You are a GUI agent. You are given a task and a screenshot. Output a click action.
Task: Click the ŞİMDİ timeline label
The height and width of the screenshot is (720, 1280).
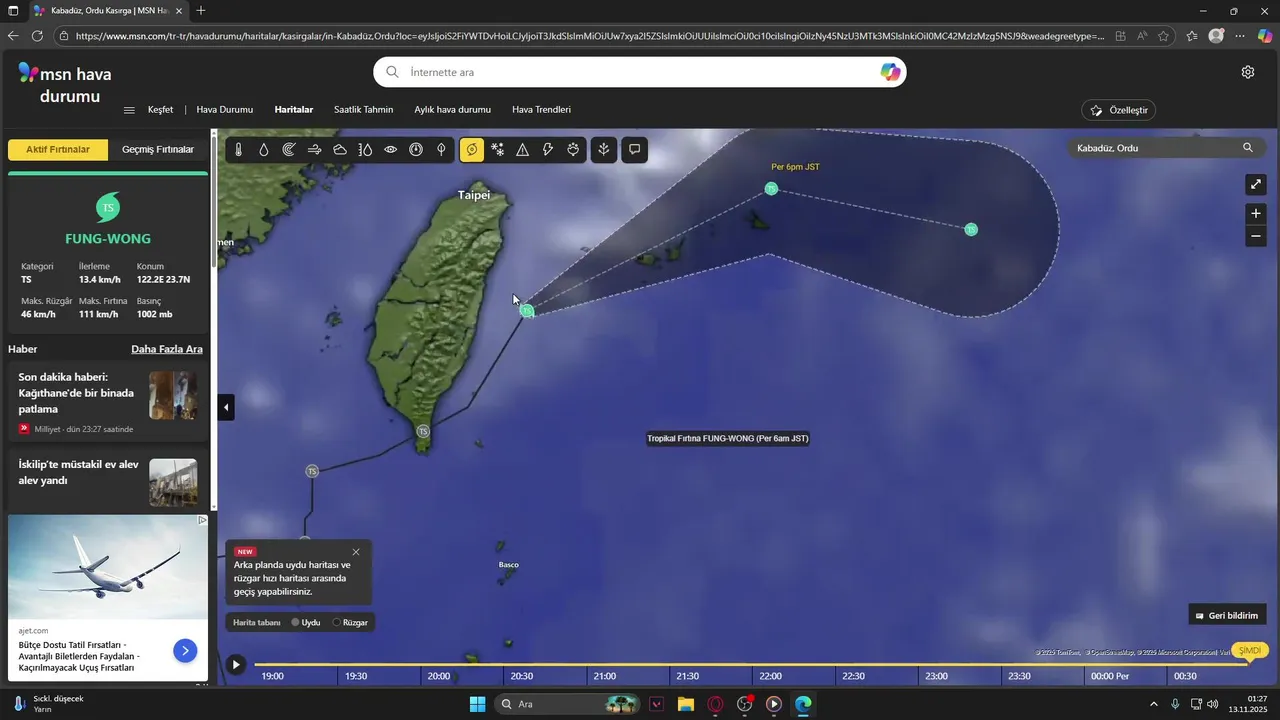[x=1250, y=651]
